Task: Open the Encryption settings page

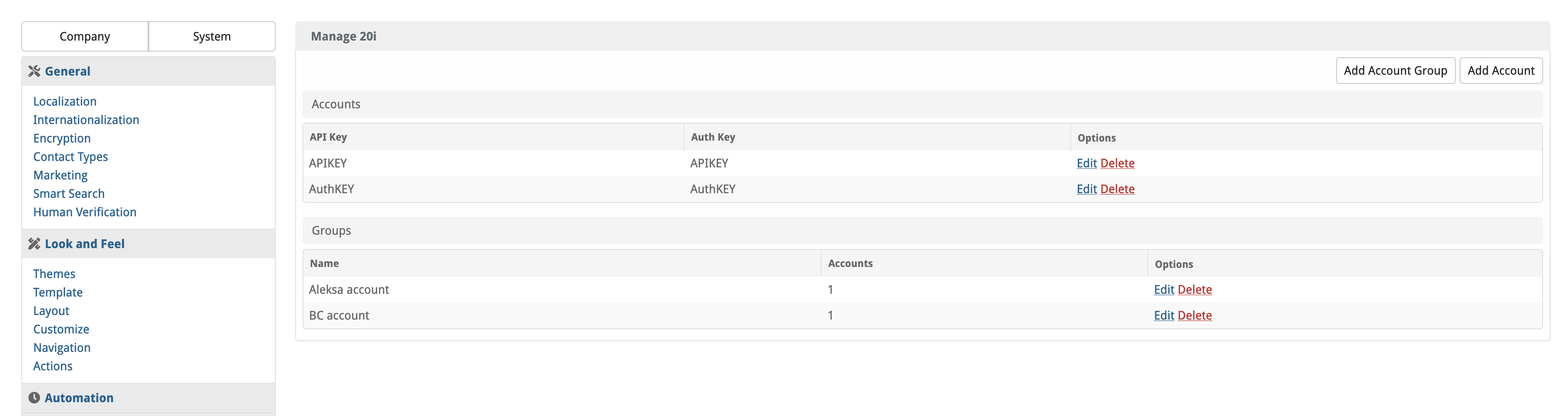Action: point(61,138)
